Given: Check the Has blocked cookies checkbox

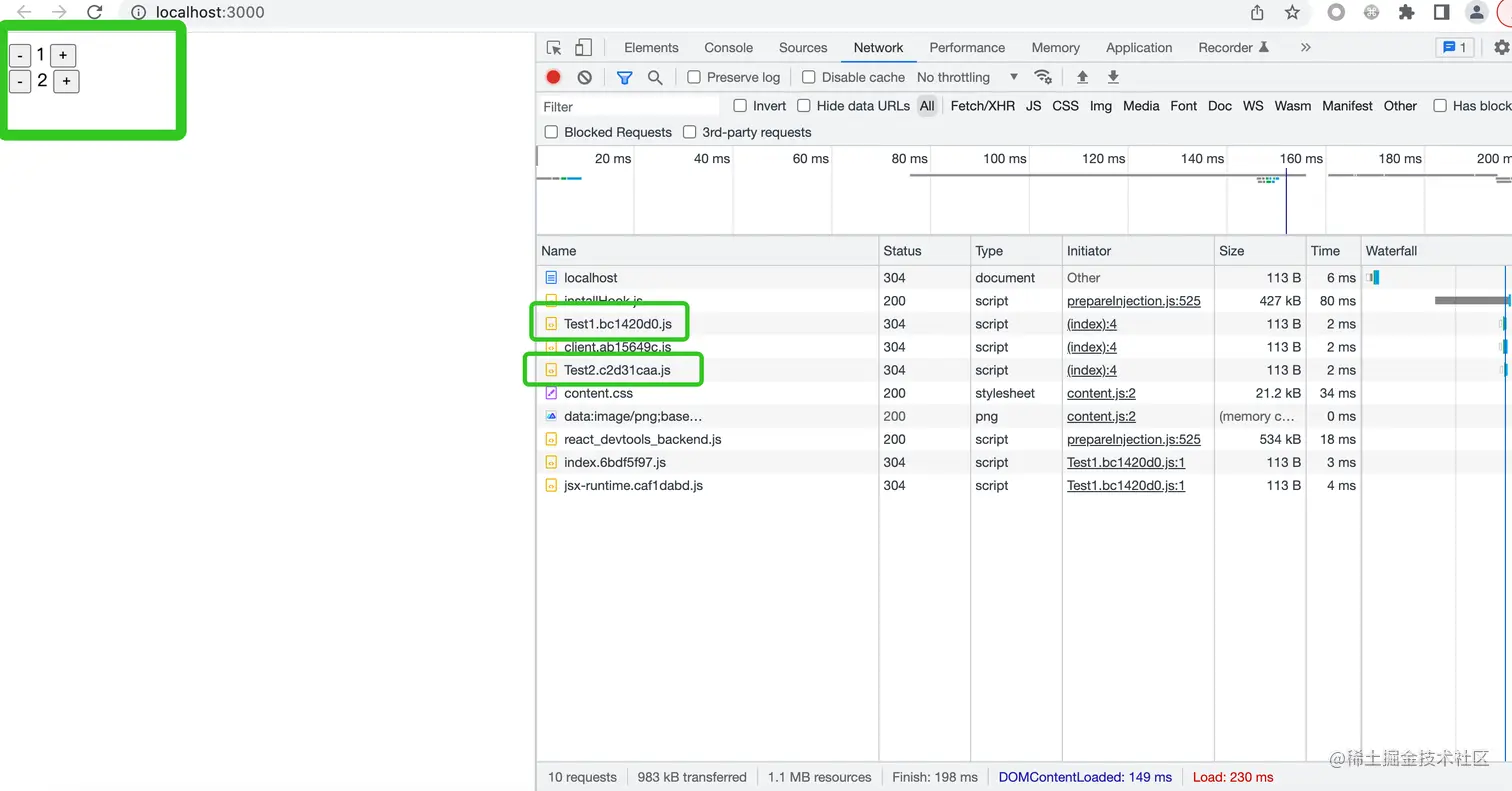Looking at the screenshot, I should [x=1440, y=106].
